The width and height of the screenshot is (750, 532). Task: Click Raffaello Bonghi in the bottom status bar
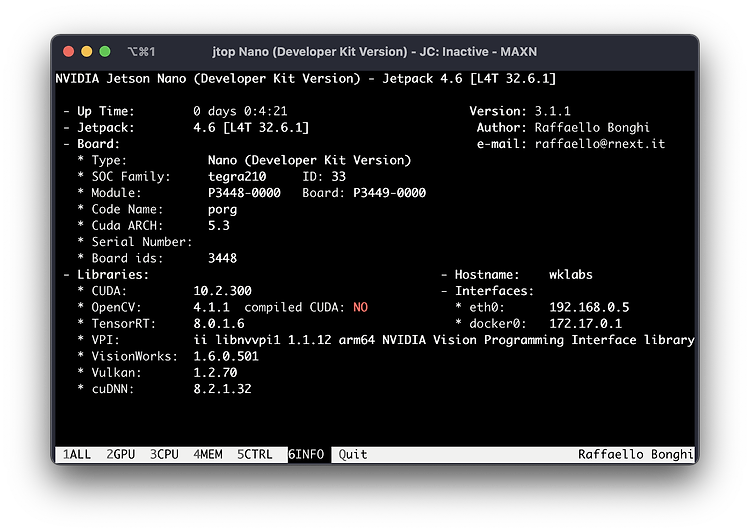(635, 454)
